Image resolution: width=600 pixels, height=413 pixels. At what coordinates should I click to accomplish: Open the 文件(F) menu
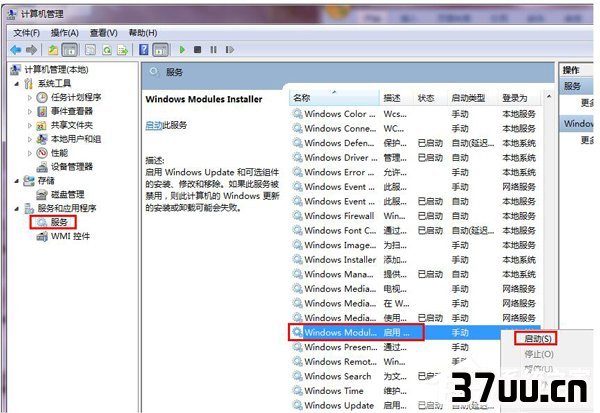pos(26,33)
